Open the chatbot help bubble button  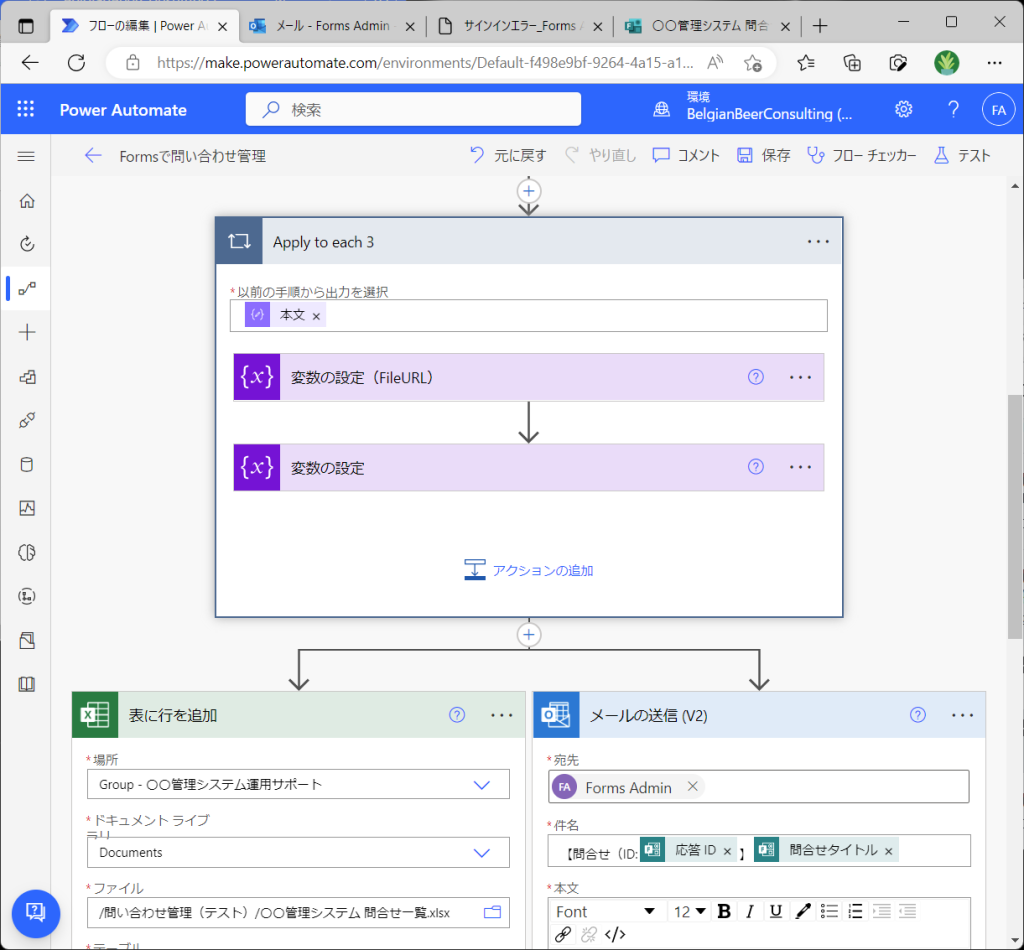35,913
